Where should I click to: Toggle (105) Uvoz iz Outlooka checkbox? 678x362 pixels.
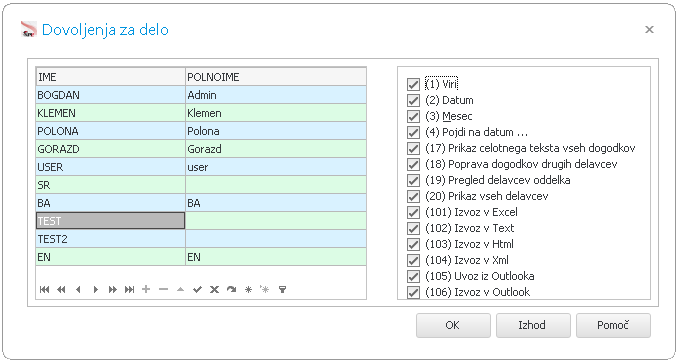click(413, 276)
